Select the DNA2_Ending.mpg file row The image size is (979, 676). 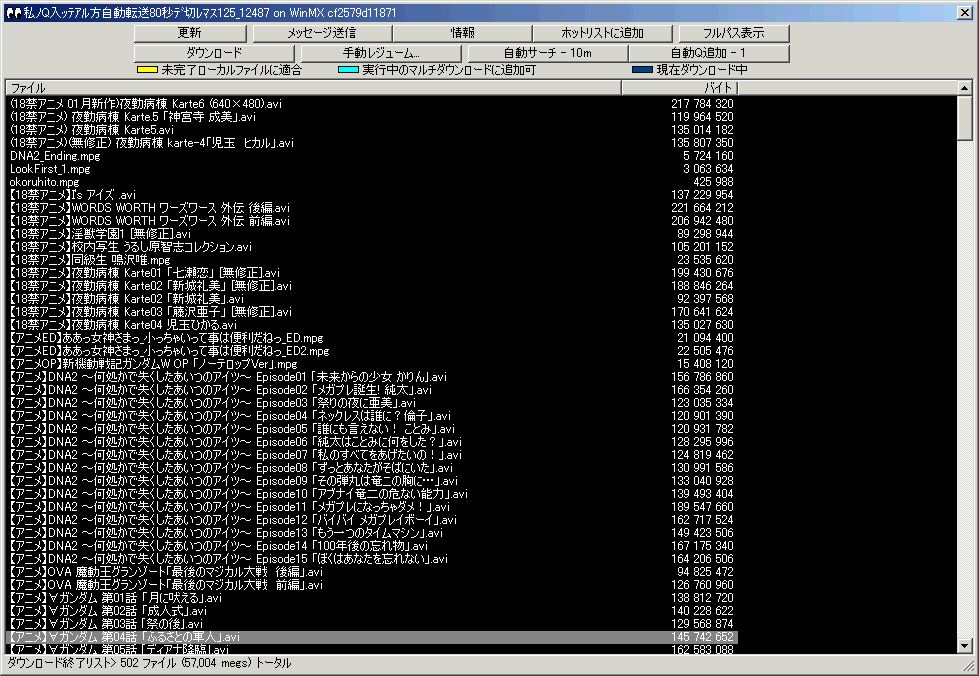click(54, 156)
